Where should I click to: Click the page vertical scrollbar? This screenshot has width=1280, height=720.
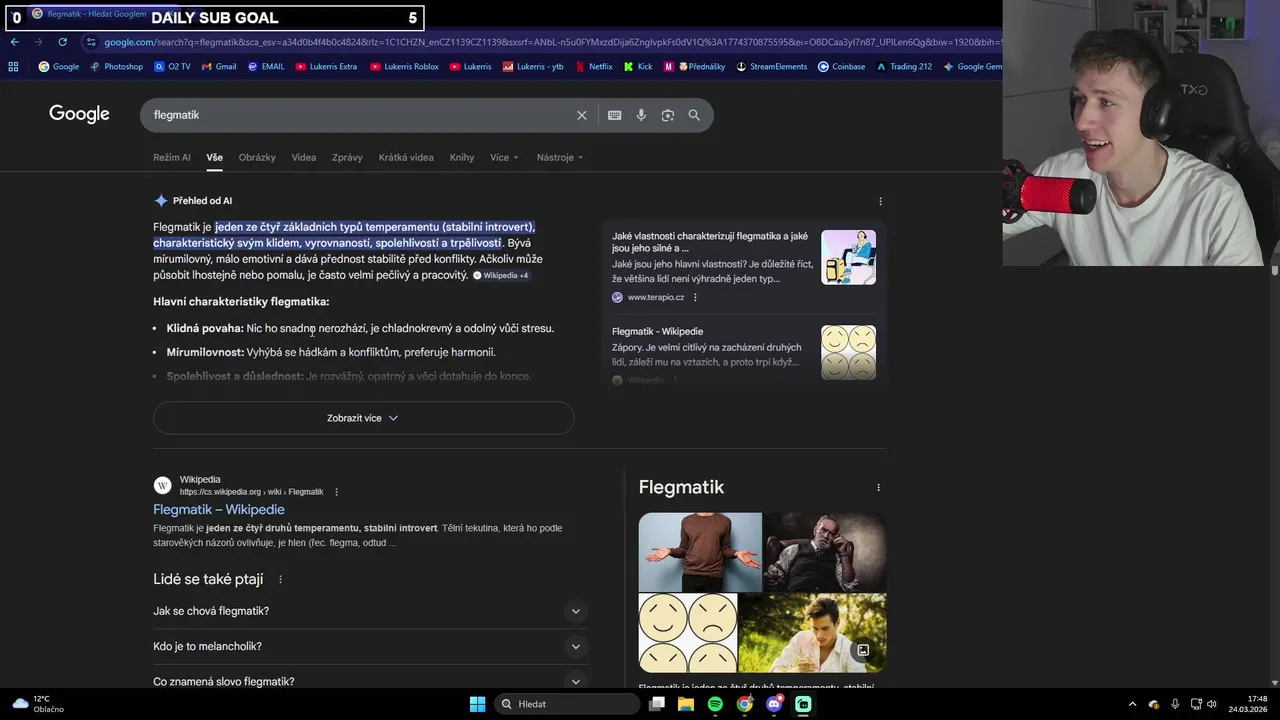click(x=1274, y=271)
